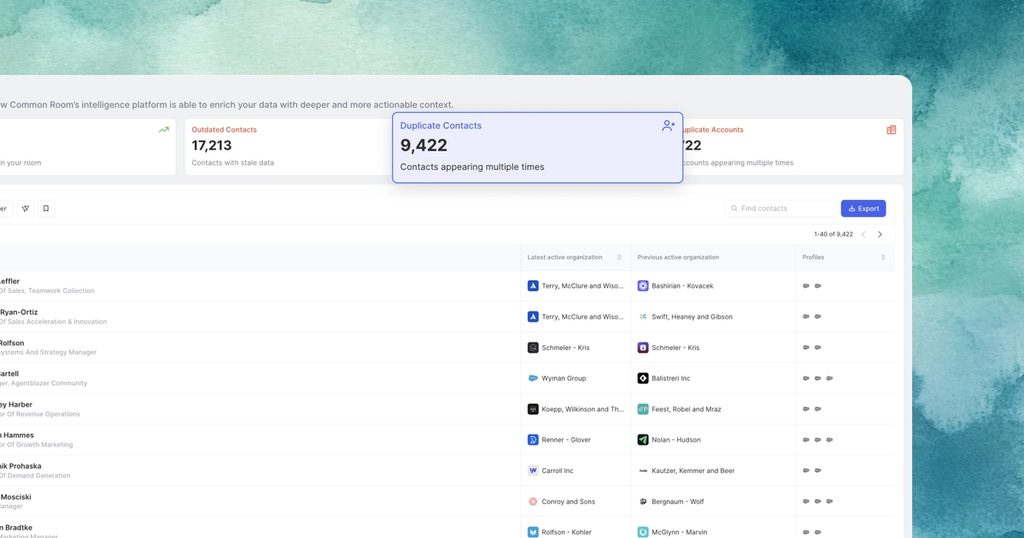
Task: Click Balistreri Inc logo icon
Action: click(643, 378)
